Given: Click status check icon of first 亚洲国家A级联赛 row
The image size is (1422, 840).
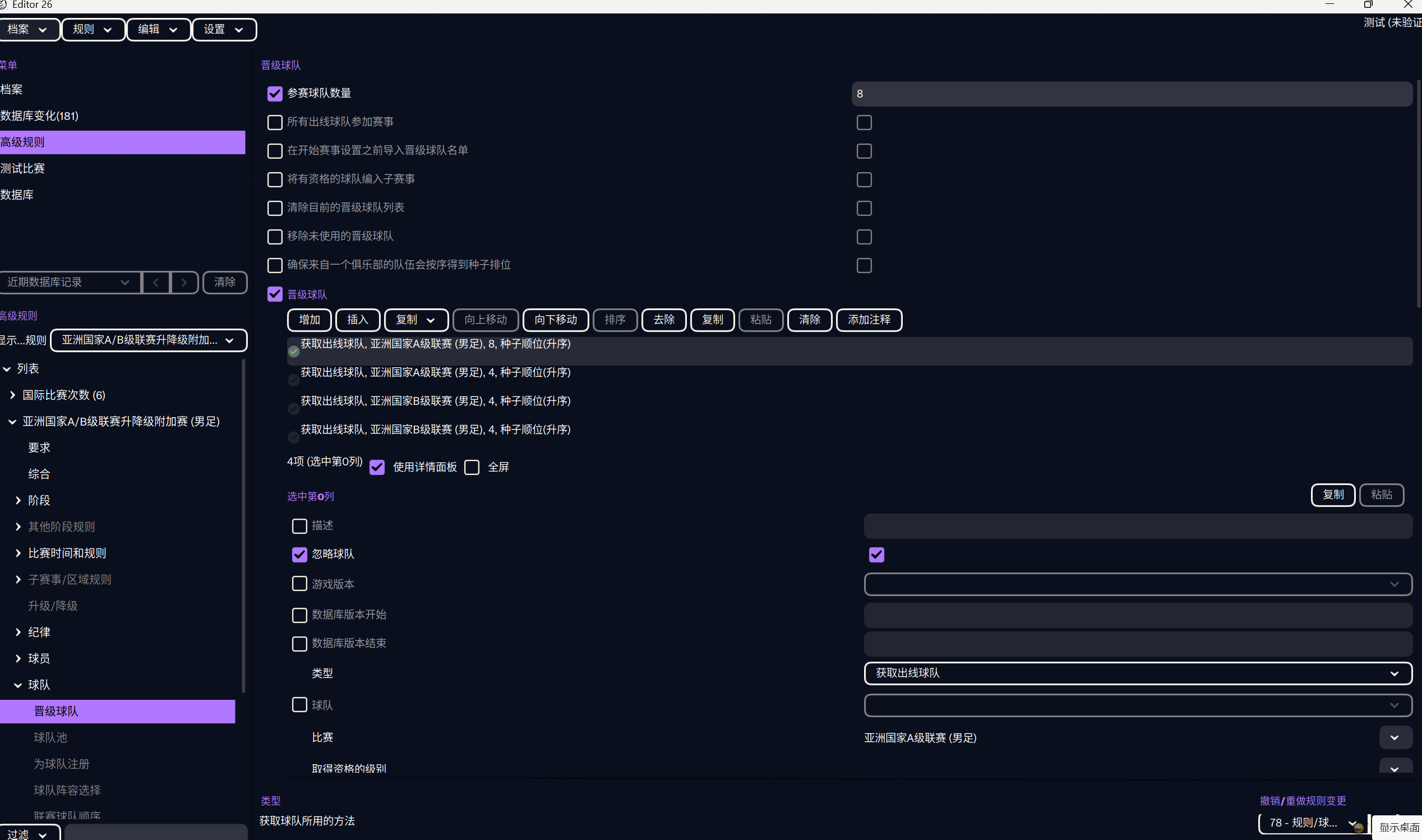Looking at the screenshot, I should pyautogui.click(x=294, y=352).
